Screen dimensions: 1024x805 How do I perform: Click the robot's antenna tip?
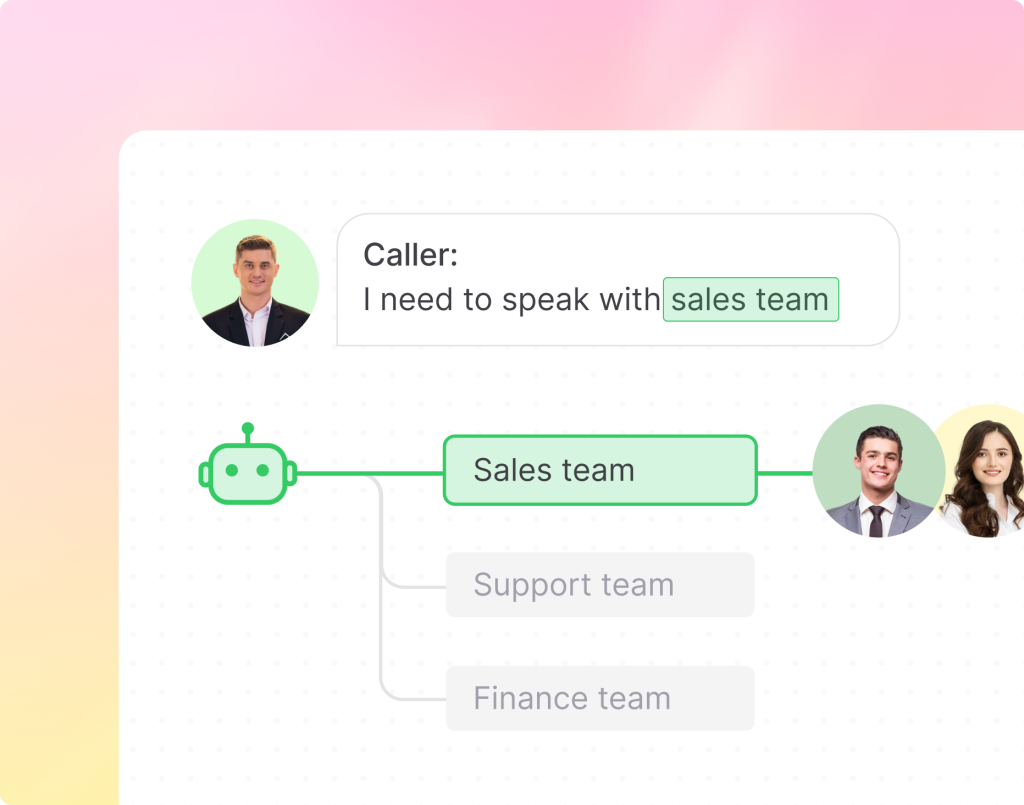click(x=248, y=428)
